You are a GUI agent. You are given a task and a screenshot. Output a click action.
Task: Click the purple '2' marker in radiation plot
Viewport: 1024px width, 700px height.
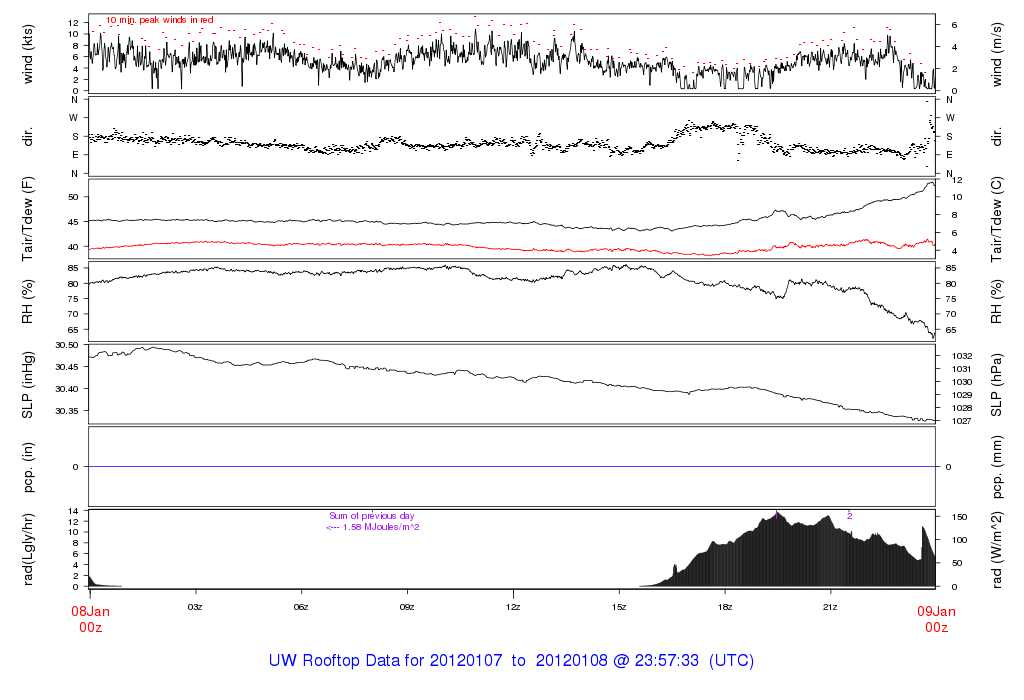coord(849,515)
